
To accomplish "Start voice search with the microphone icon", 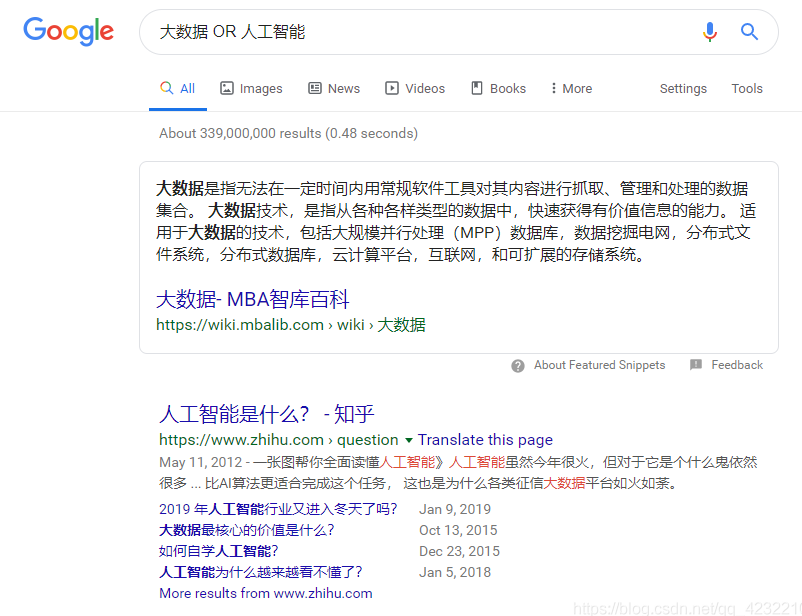I will pos(709,32).
